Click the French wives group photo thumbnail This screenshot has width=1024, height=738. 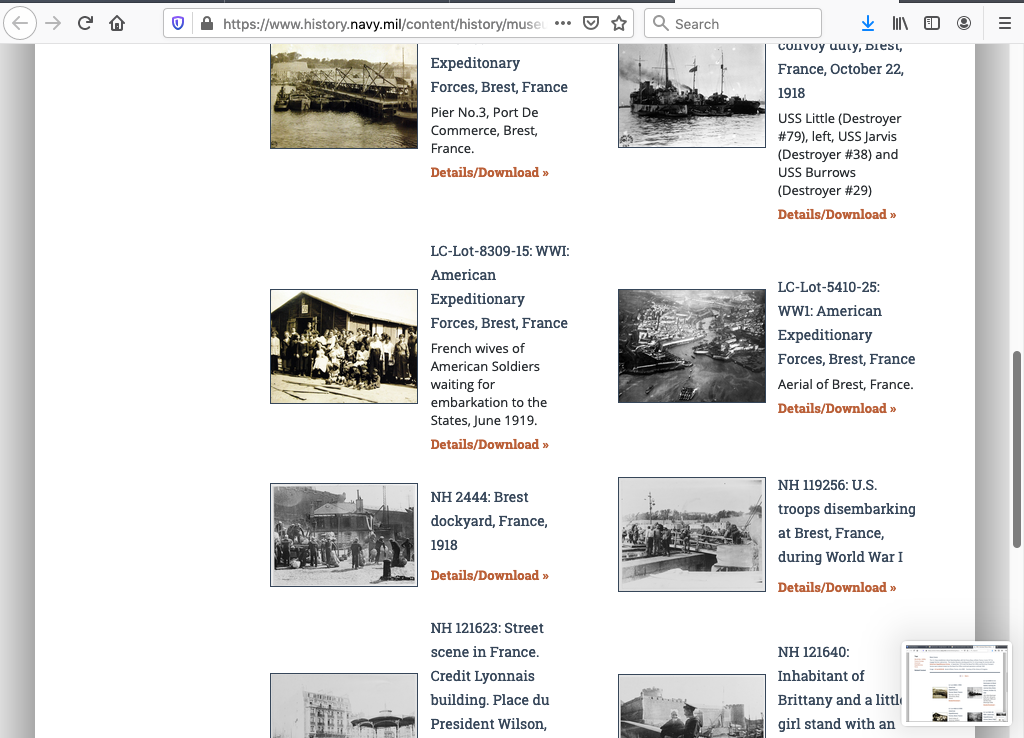343,346
